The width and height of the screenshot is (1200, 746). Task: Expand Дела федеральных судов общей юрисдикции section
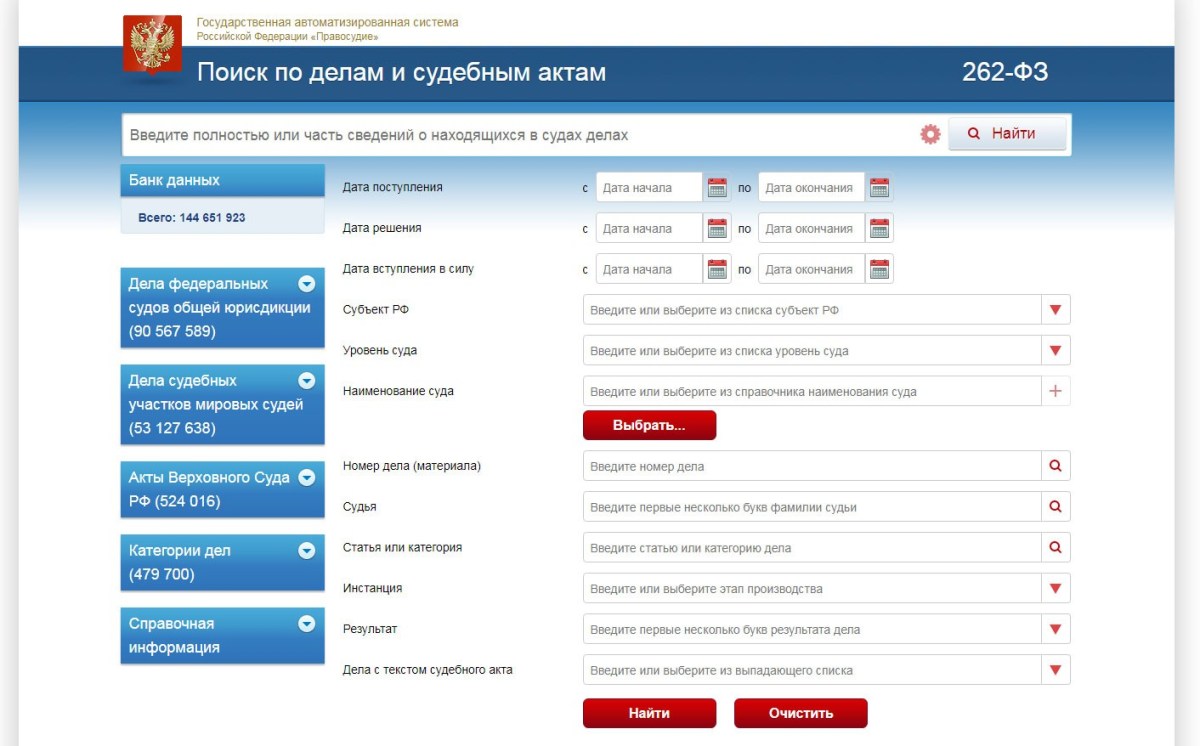point(307,283)
